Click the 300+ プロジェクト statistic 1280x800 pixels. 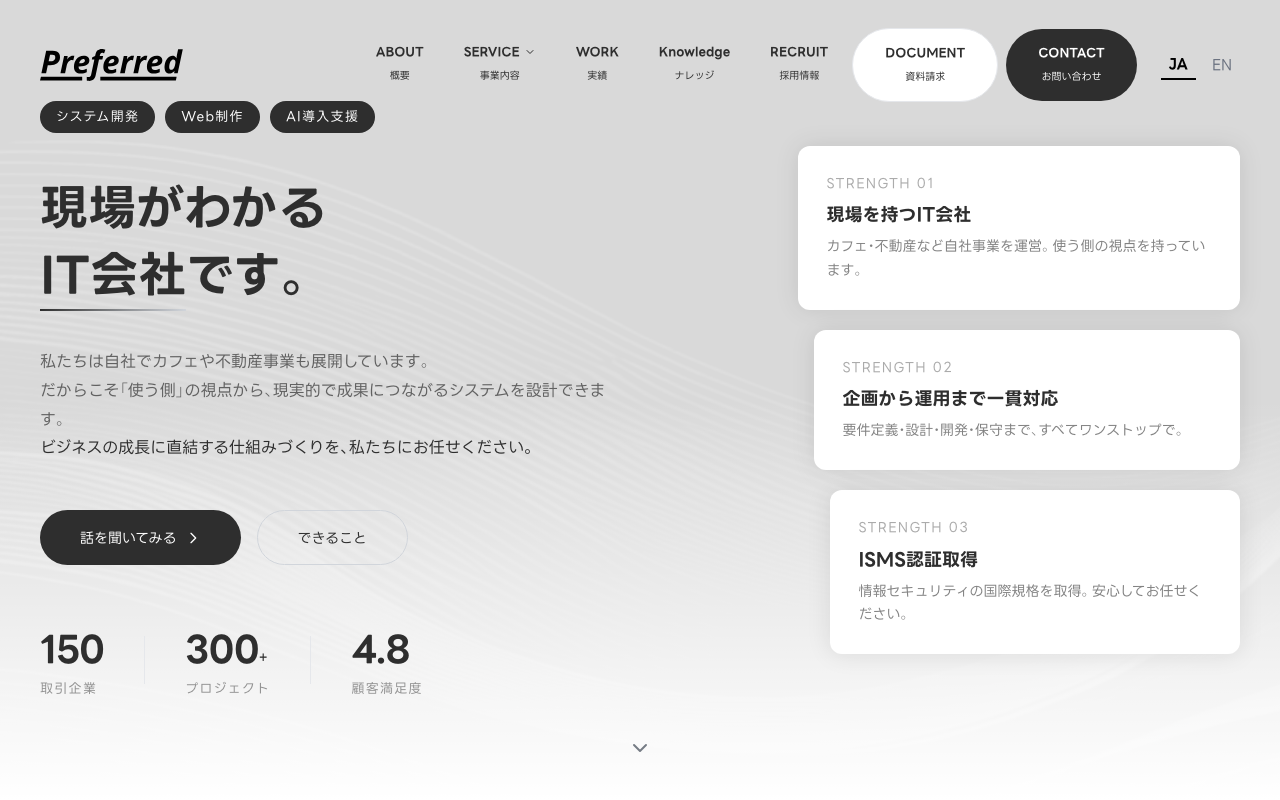(x=227, y=663)
